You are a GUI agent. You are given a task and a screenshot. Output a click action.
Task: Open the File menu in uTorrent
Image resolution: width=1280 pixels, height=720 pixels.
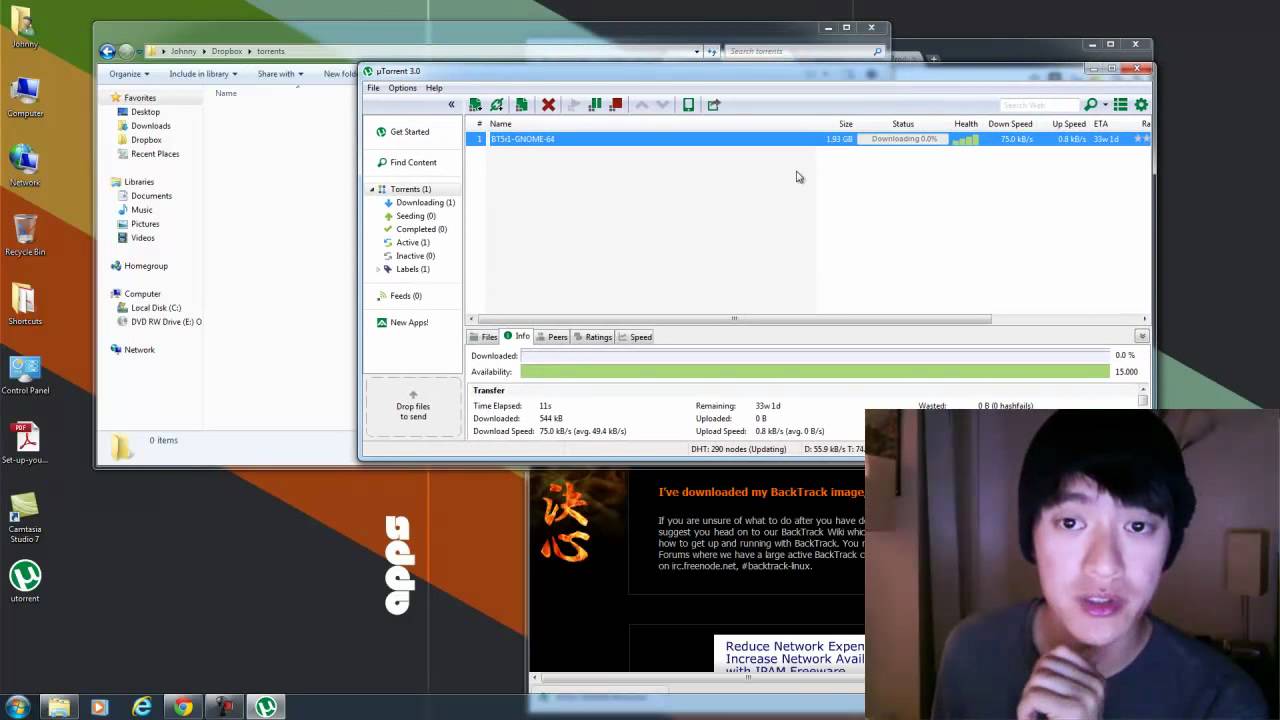(373, 88)
